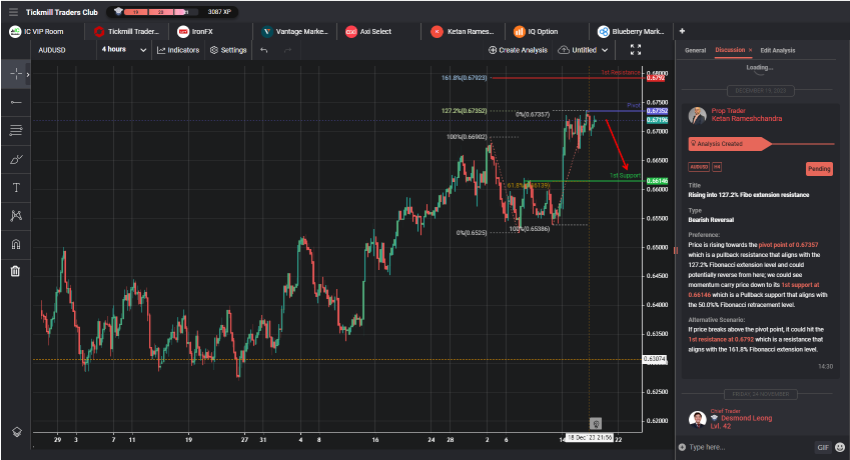
Task: Toggle the magnet snap tool
Action: coord(16,244)
